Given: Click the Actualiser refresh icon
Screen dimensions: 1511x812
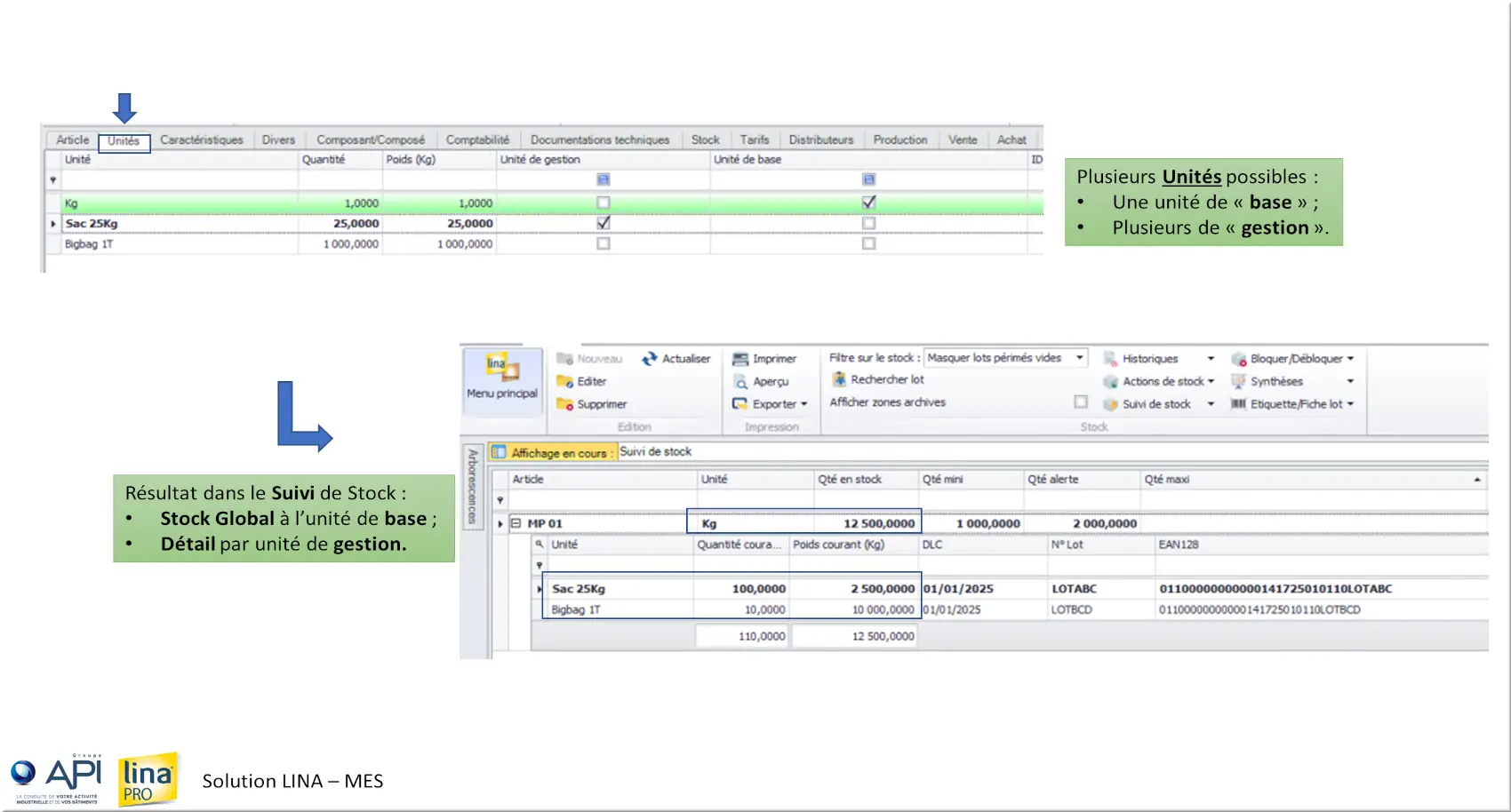Looking at the screenshot, I should coord(650,359).
